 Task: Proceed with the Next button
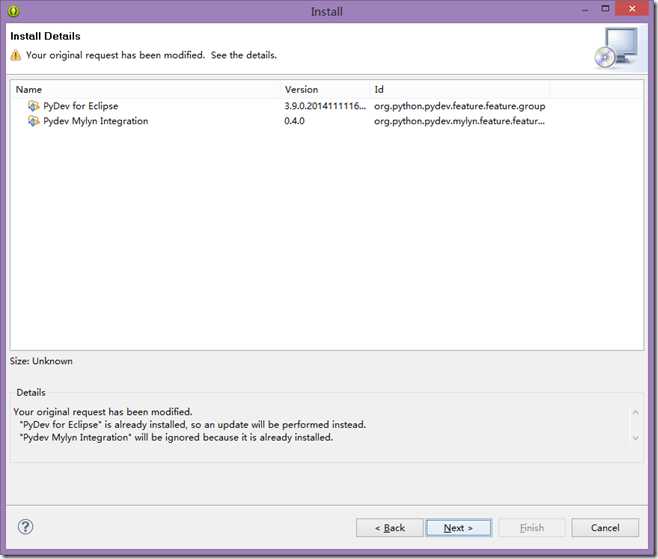coord(458,528)
